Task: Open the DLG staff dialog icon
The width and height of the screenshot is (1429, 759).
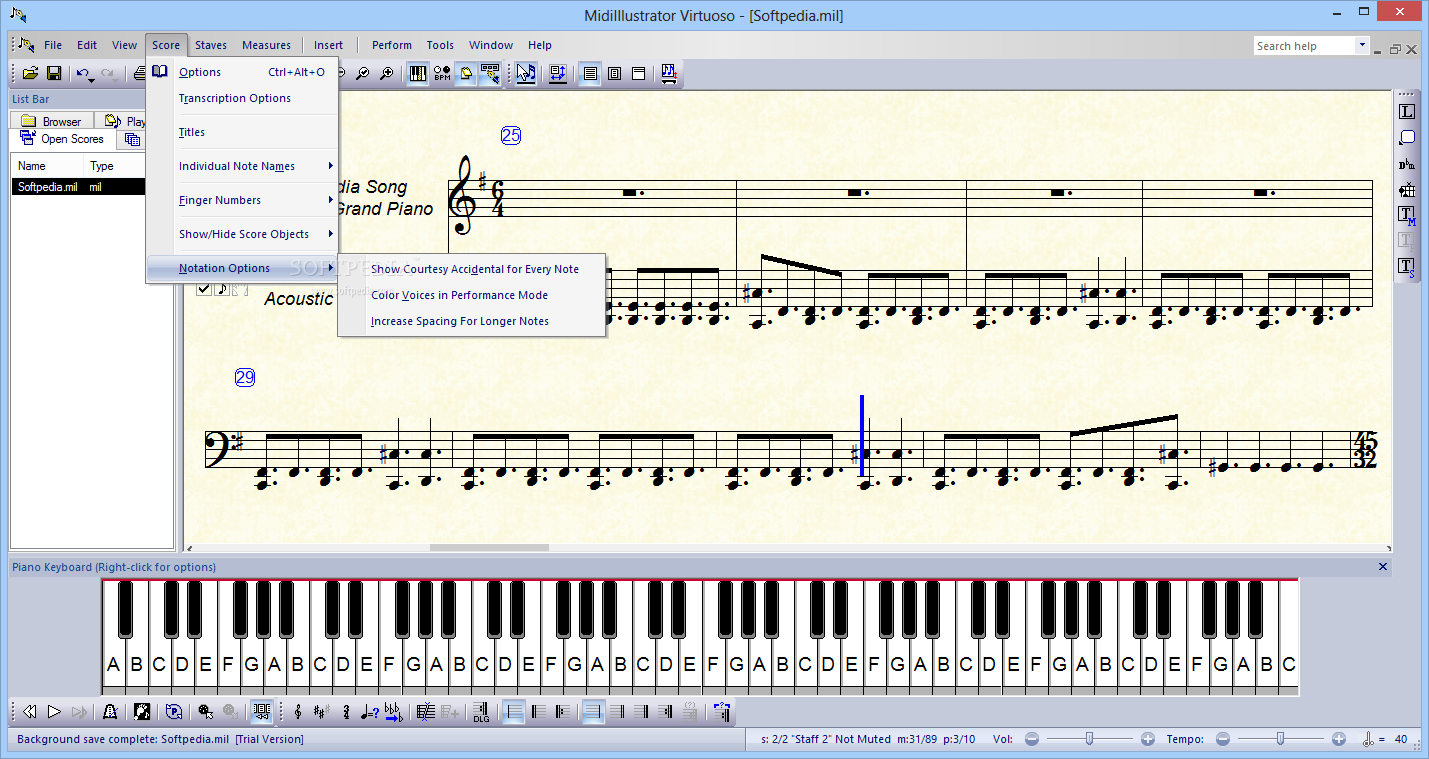Action: [x=481, y=712]
